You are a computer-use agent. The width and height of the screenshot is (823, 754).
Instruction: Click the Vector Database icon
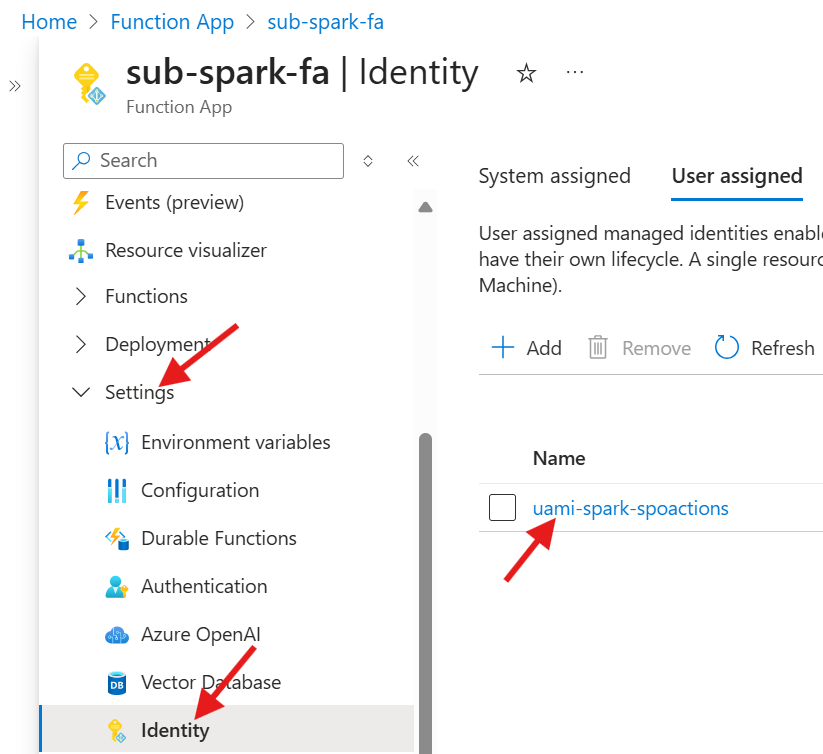[x=117, y=683]
